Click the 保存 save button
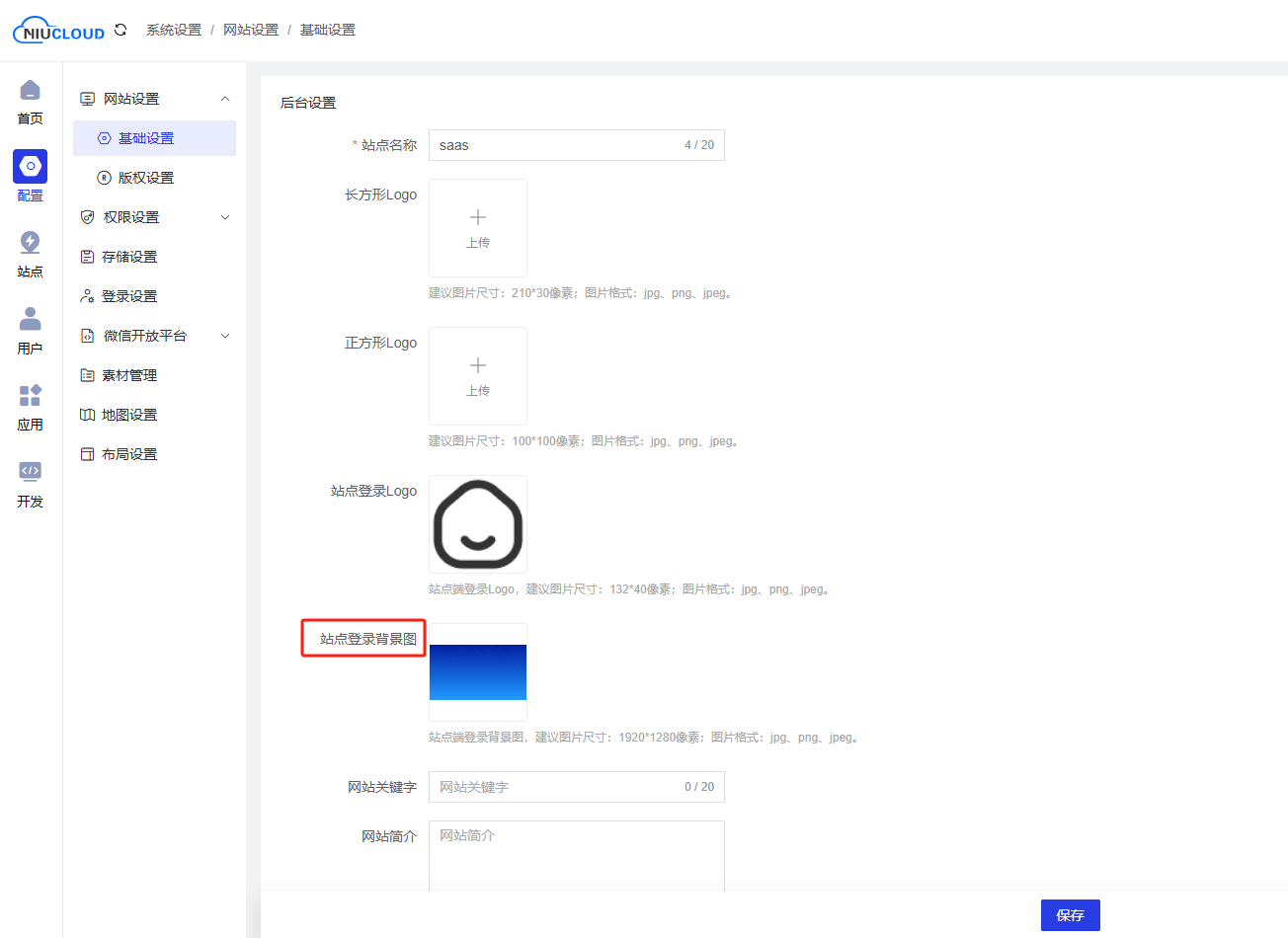This screenshot has height=938, width=1288. 1070,915
